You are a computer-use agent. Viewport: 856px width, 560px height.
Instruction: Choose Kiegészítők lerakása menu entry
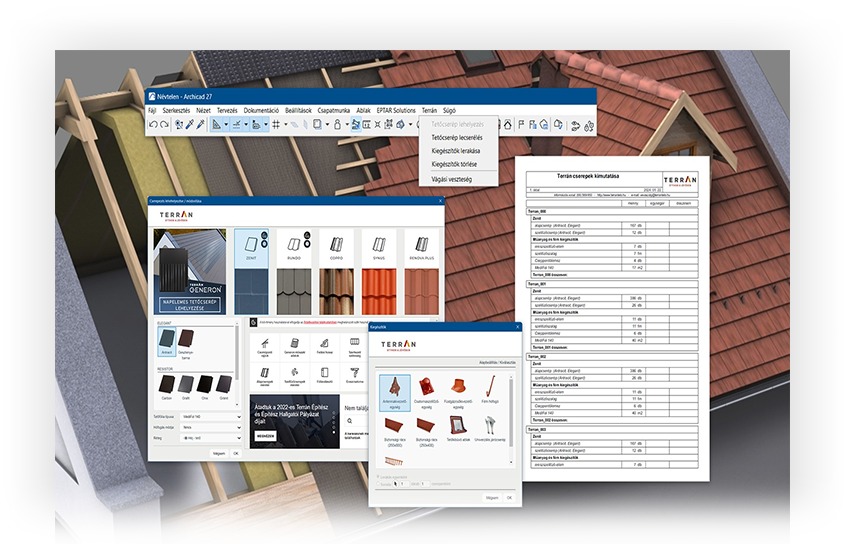pos(456,151)
